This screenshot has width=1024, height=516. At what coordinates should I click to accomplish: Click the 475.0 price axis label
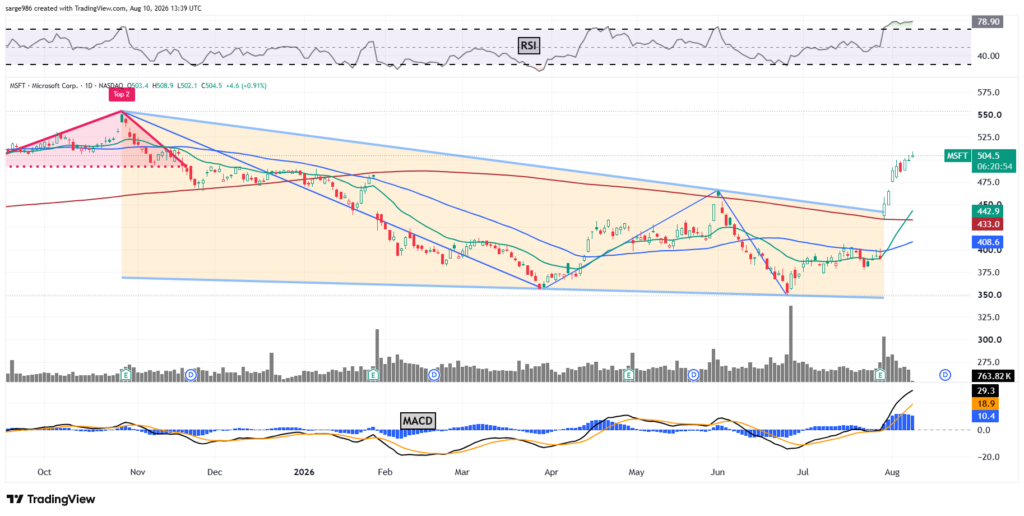tap(988, 183)
